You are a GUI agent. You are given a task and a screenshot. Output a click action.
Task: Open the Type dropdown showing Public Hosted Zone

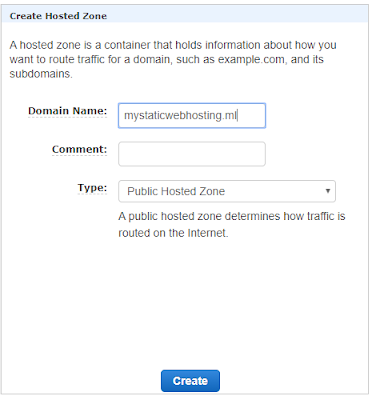pyautogui.click(x=227, y=191)
